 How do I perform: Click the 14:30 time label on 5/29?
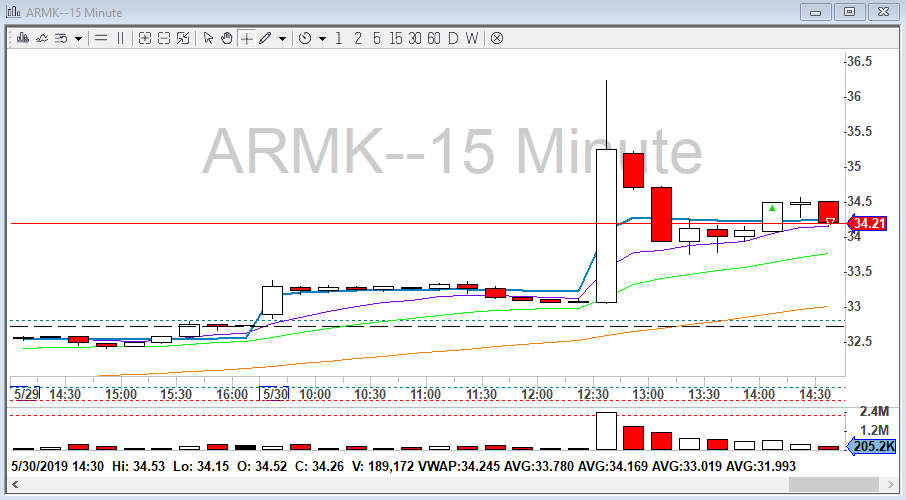pyautogui.click(x=65, y=394)
